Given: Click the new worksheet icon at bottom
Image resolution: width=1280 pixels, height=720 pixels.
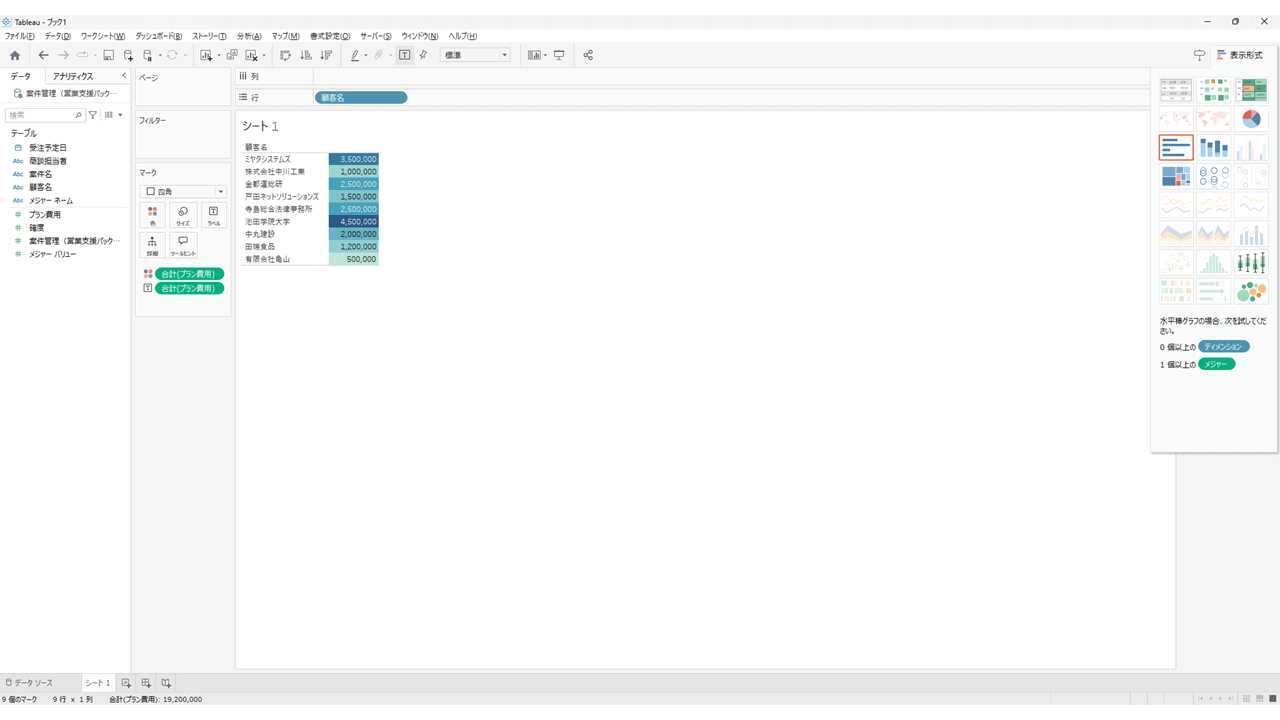Looking at the screenshot, I should point(126,683).
